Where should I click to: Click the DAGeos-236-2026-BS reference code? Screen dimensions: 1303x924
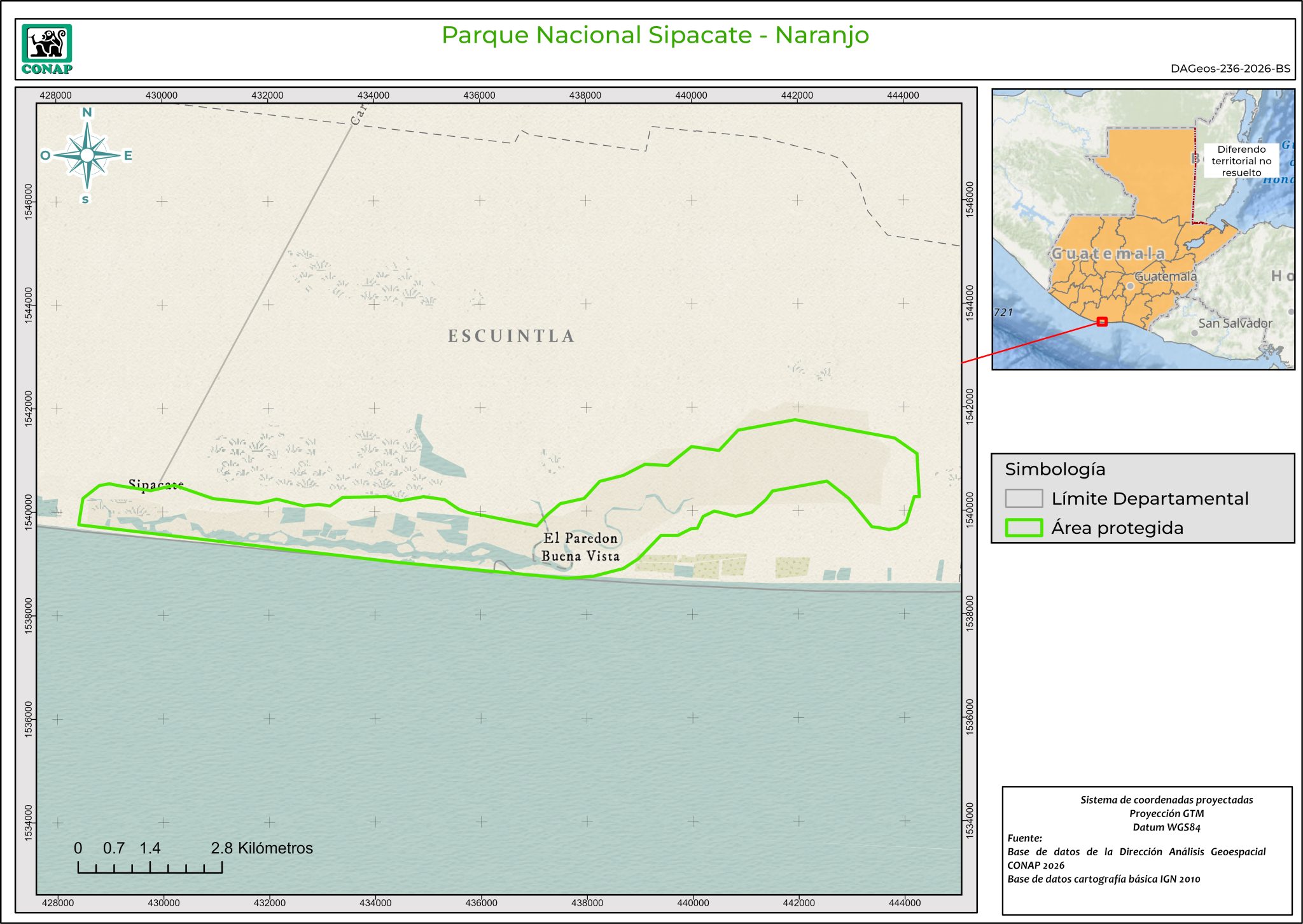(x=1230, y=69)
